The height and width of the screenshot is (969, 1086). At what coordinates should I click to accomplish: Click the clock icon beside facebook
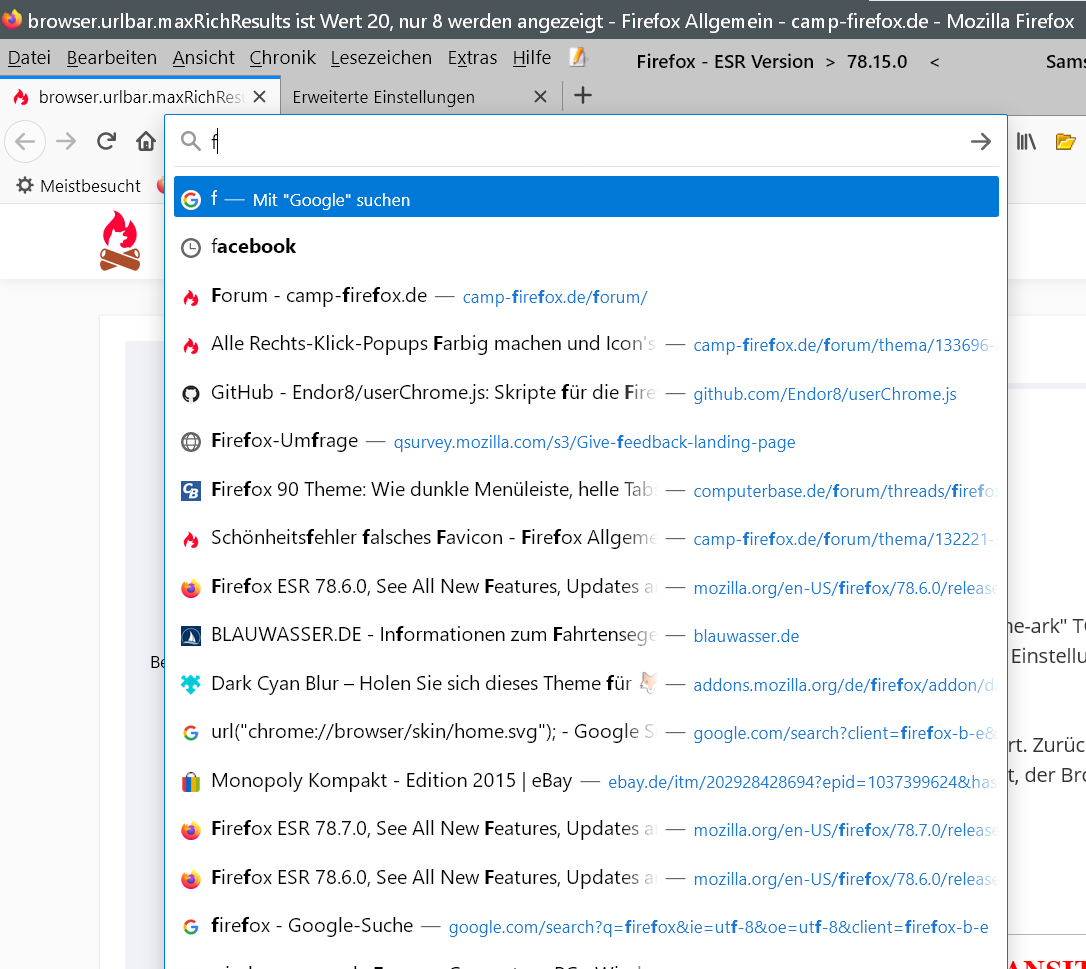190,248
